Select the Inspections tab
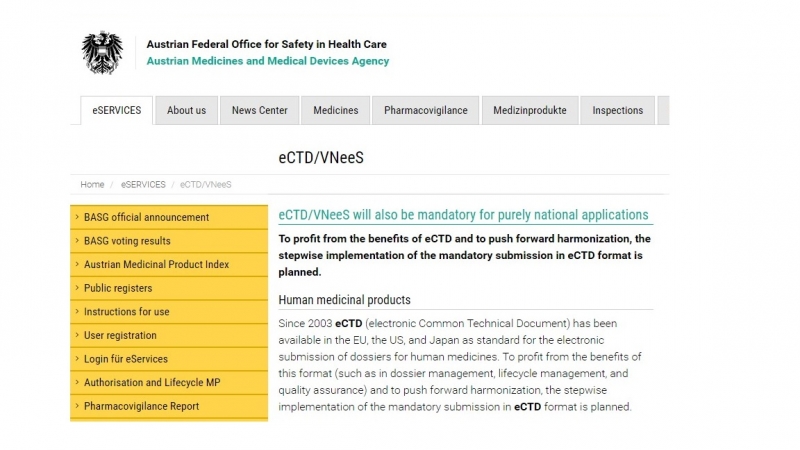Viewport: 800px width, 450px height. point(617,110)
